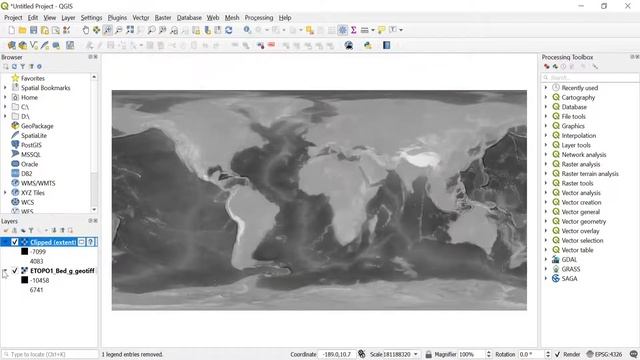Open the Layer menu

[x=68, y=18]
